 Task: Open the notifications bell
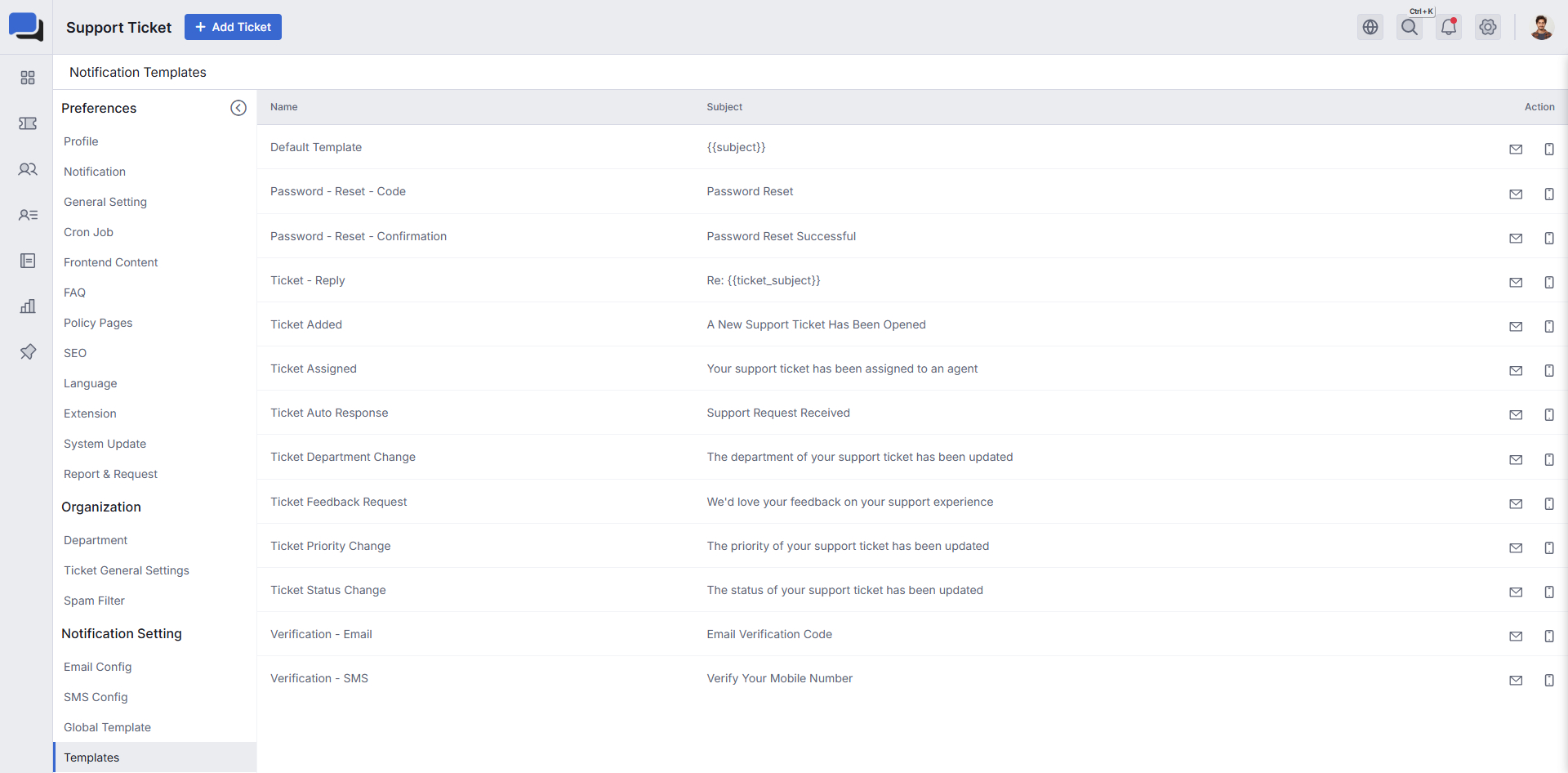click(1449, 27)
